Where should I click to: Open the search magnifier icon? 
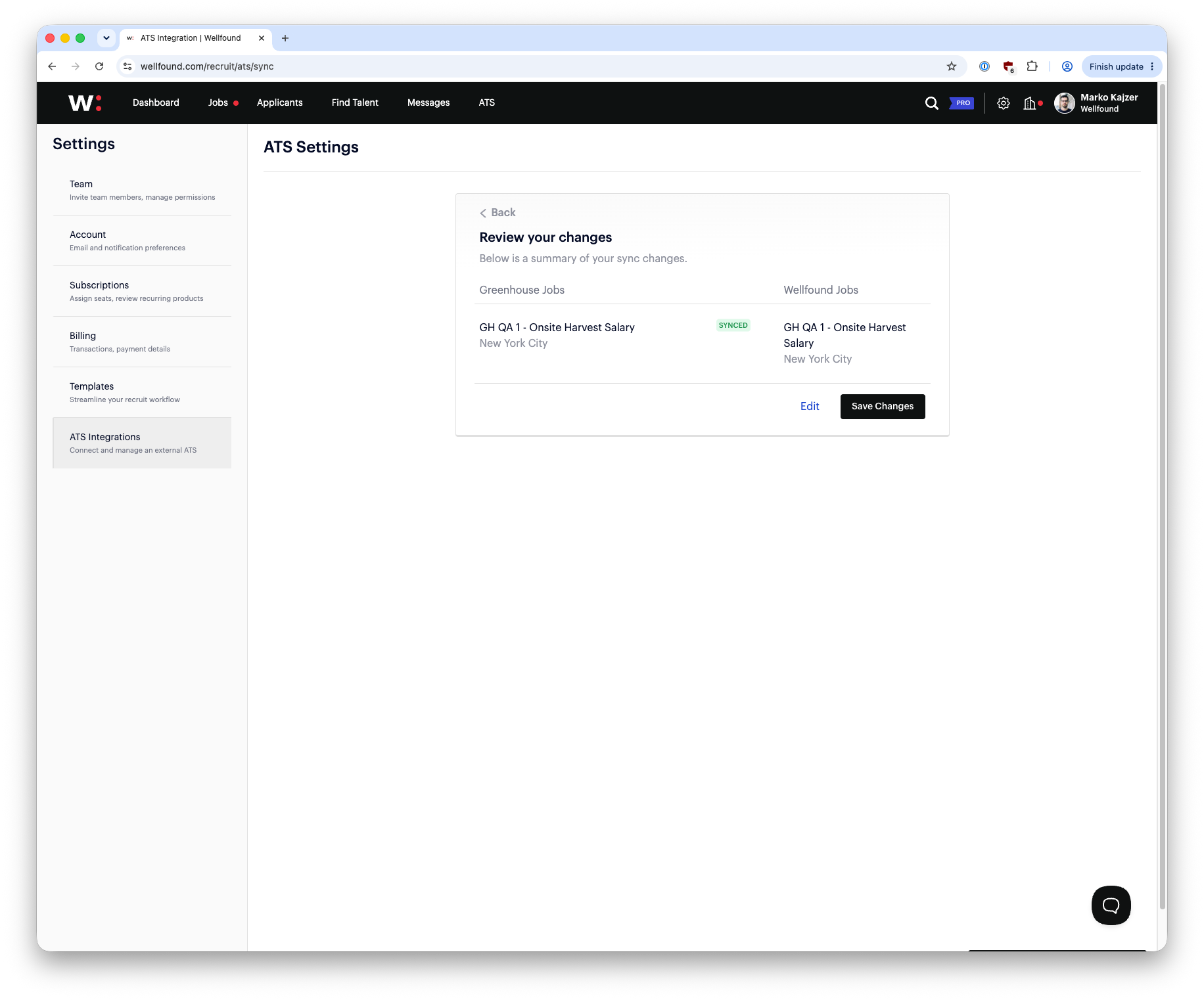(x=931, y=103)
